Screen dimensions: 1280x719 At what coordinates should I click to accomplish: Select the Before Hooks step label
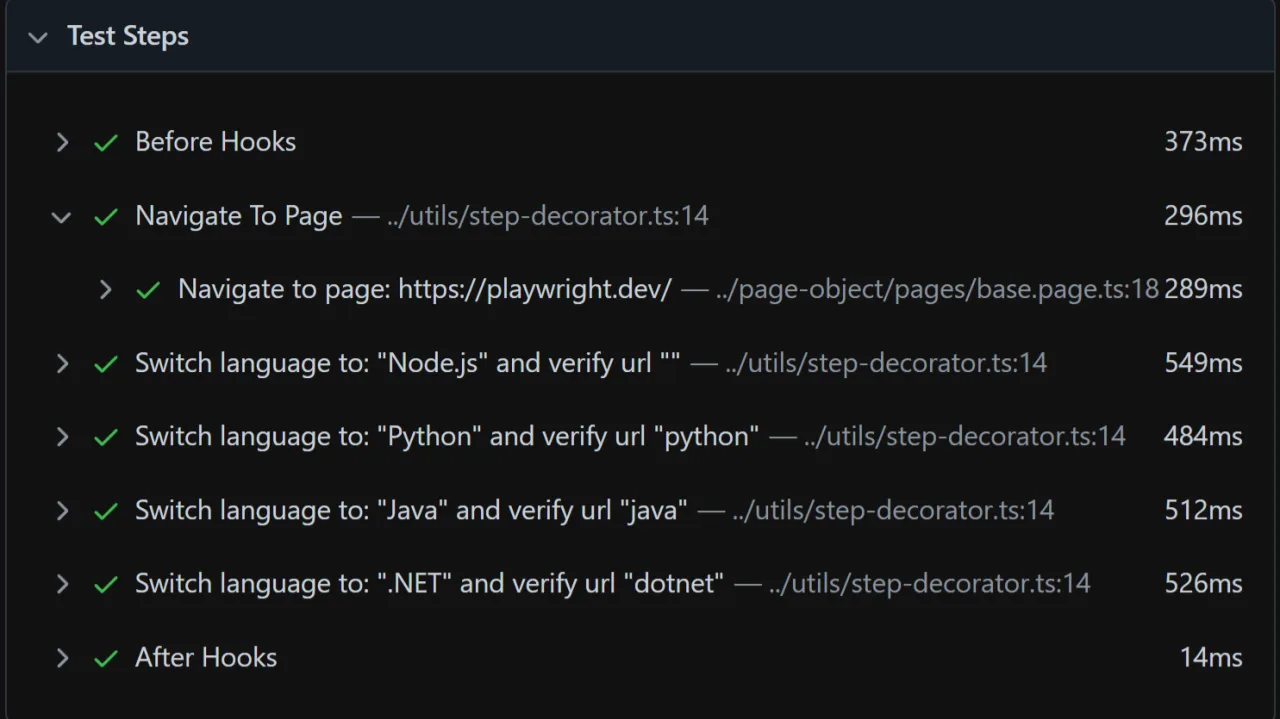tap(216, 142)
